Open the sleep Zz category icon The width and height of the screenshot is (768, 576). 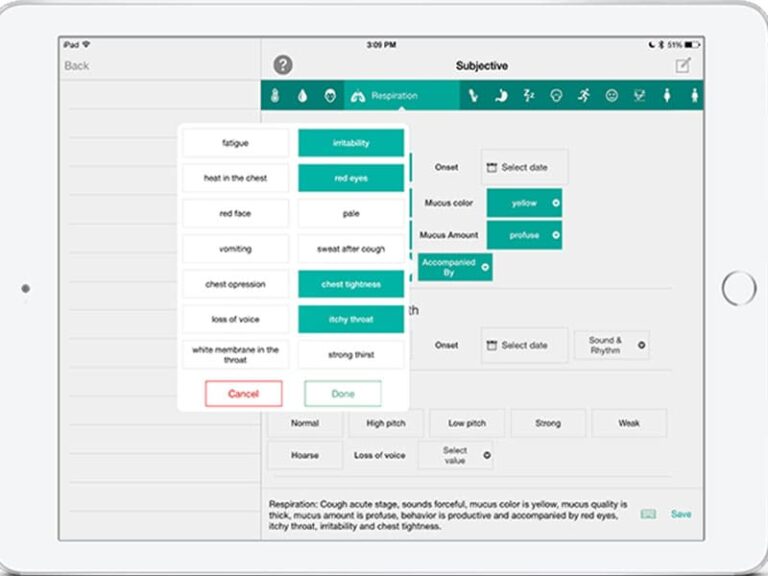click(x=528, y=96)
